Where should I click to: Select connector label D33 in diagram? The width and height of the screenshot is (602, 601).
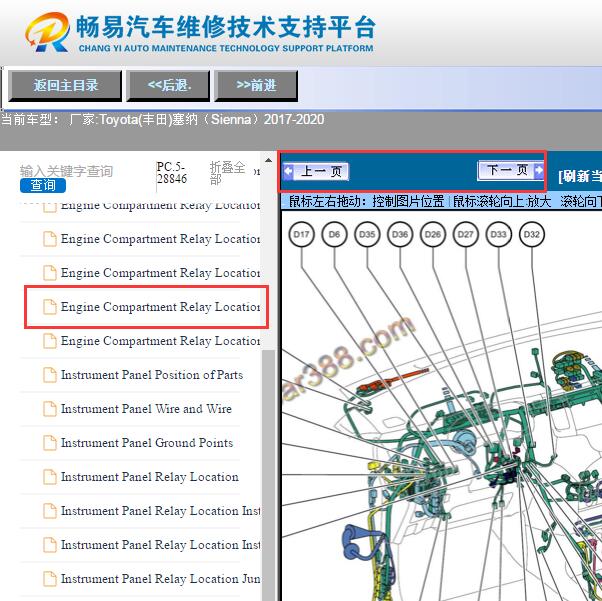pos(499,234)
